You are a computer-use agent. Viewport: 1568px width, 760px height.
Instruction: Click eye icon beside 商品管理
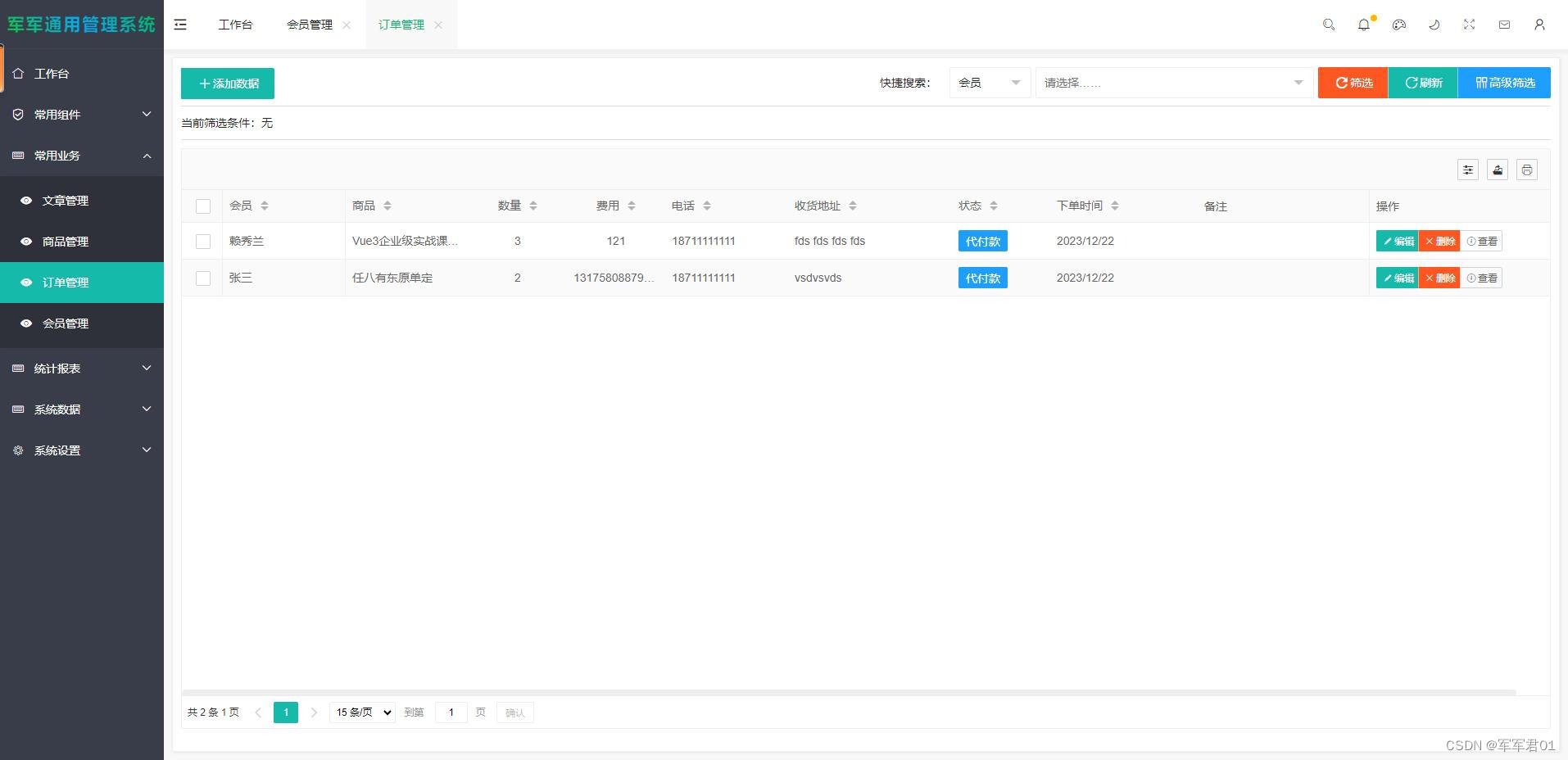pos(26,242)
